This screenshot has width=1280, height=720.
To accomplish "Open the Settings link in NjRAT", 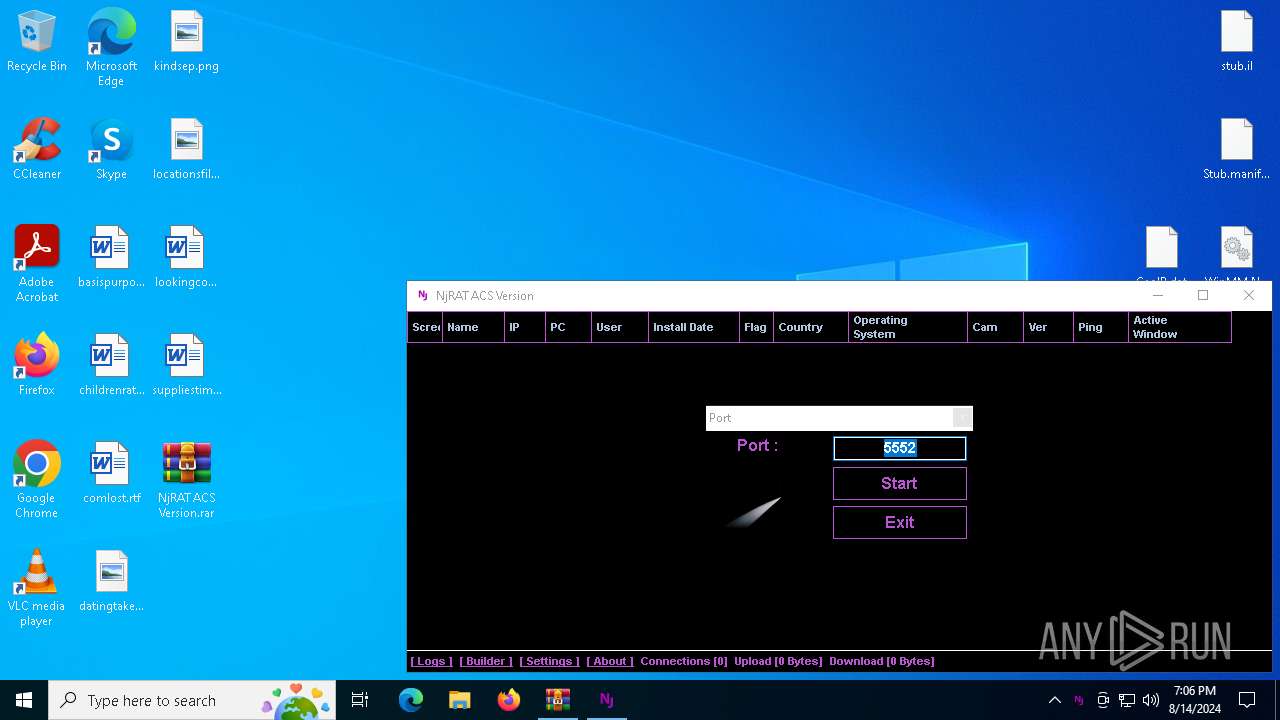I will coord(549,661).
